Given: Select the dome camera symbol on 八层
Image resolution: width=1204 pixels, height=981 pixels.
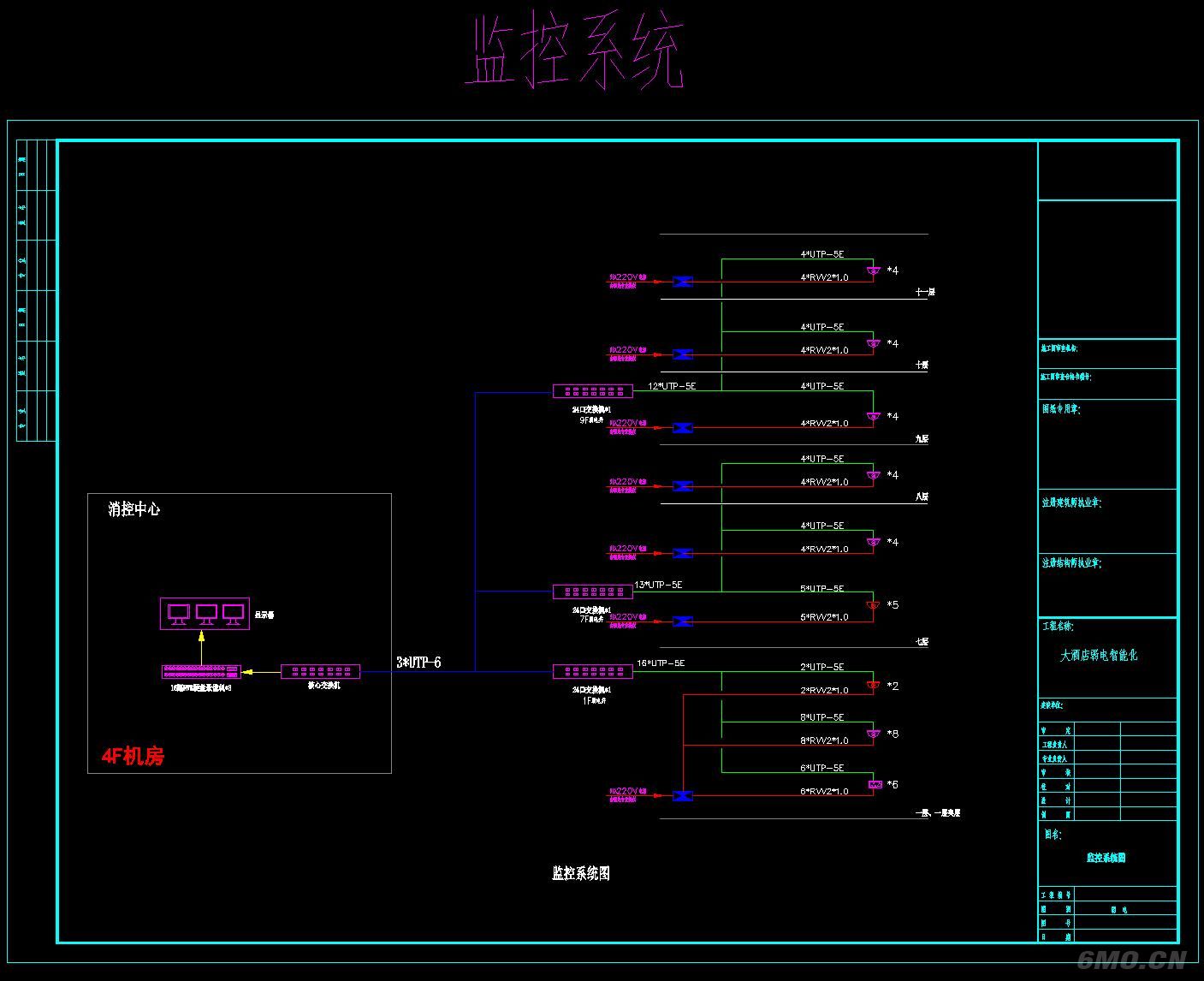Looking at the screenshot, I should pos(873,475).
